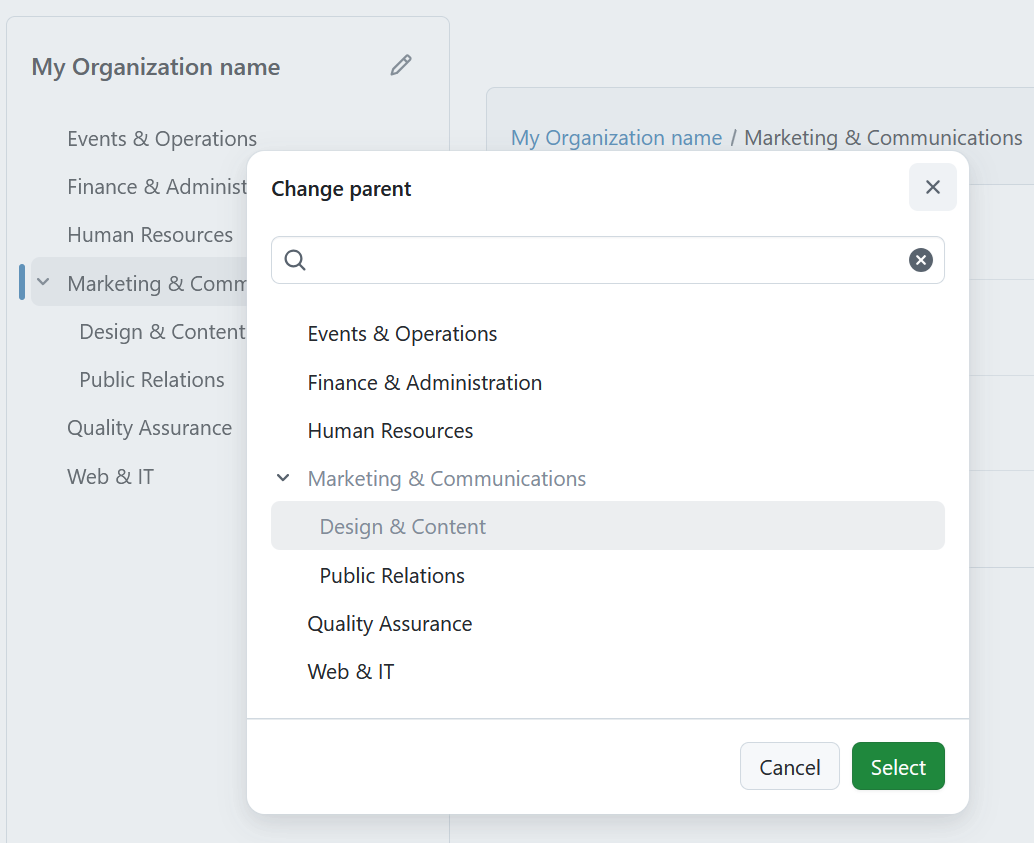Click the pencil edit icon beside organization name
1034x843 pixels.
tap(401, 65)
